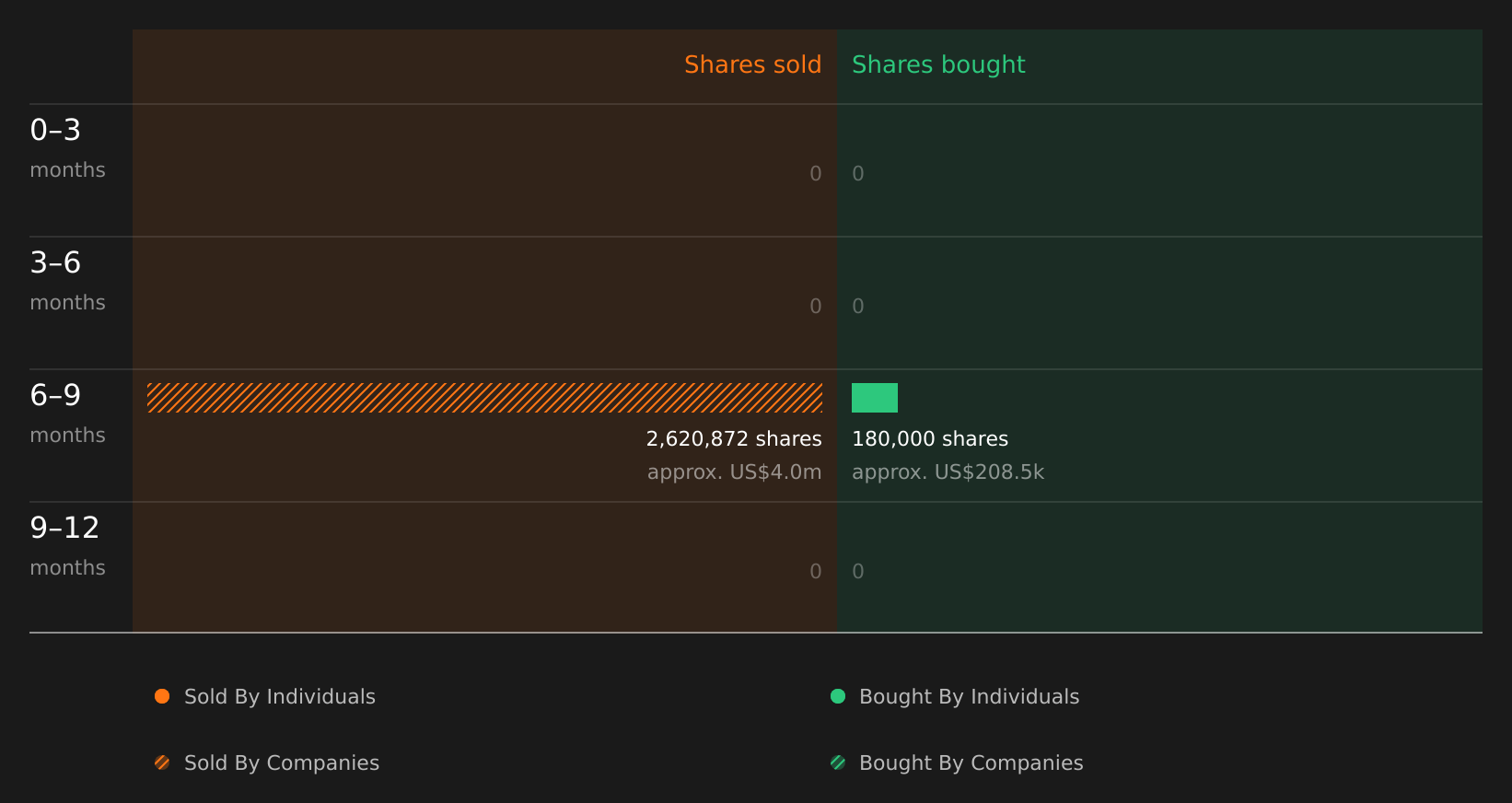Click the bought 0 value in 0–3 months row
This screenshot has width=1512, height=803.
coord(858,174)
